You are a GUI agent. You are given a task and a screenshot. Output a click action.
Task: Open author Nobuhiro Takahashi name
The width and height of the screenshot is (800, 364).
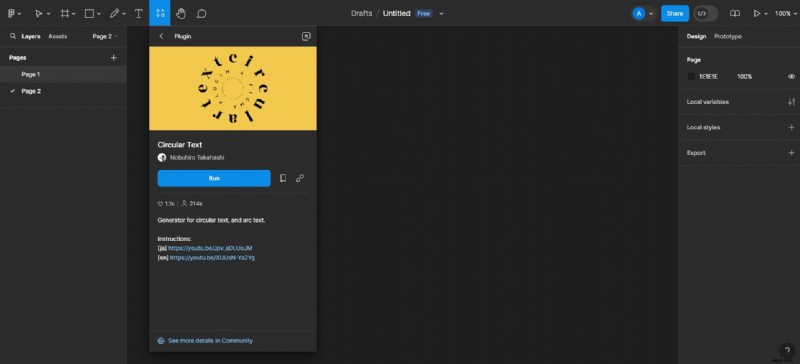[197, 158]
